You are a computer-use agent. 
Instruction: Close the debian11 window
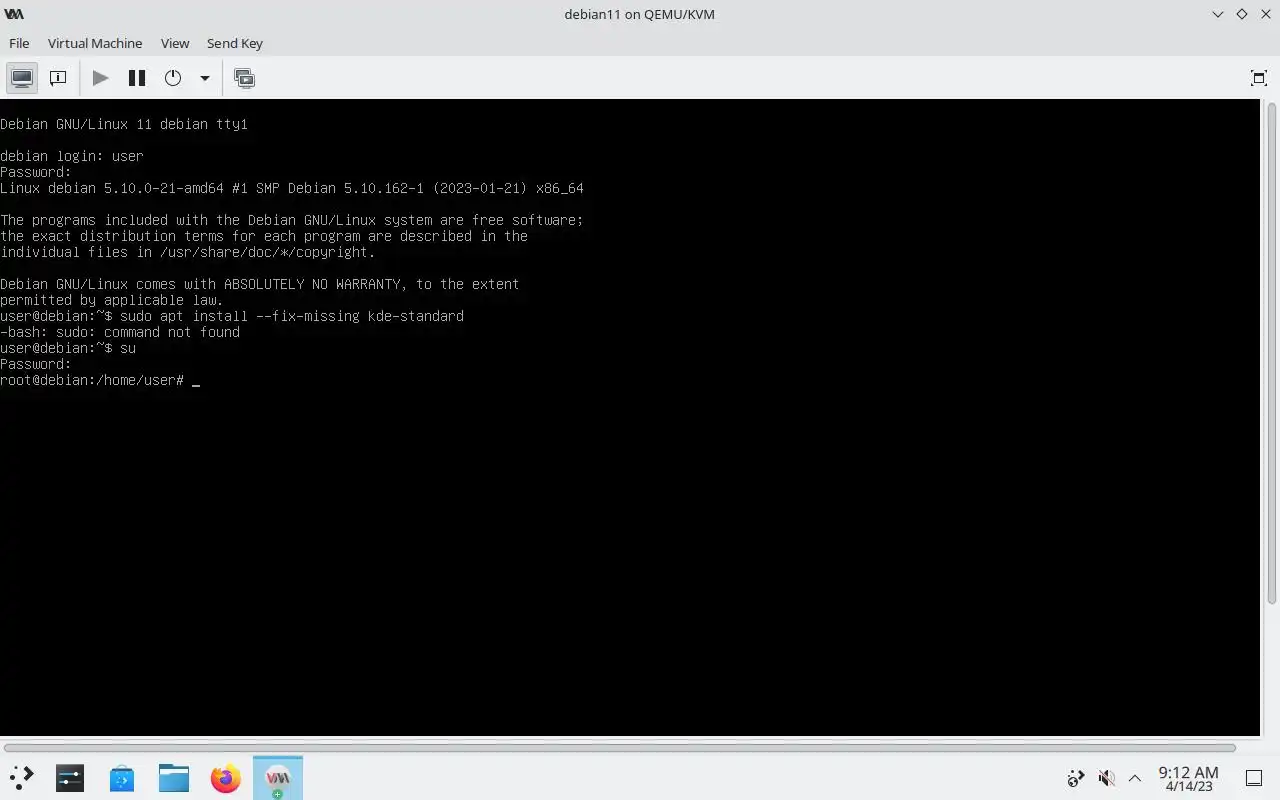click(x=1265, y=14)
